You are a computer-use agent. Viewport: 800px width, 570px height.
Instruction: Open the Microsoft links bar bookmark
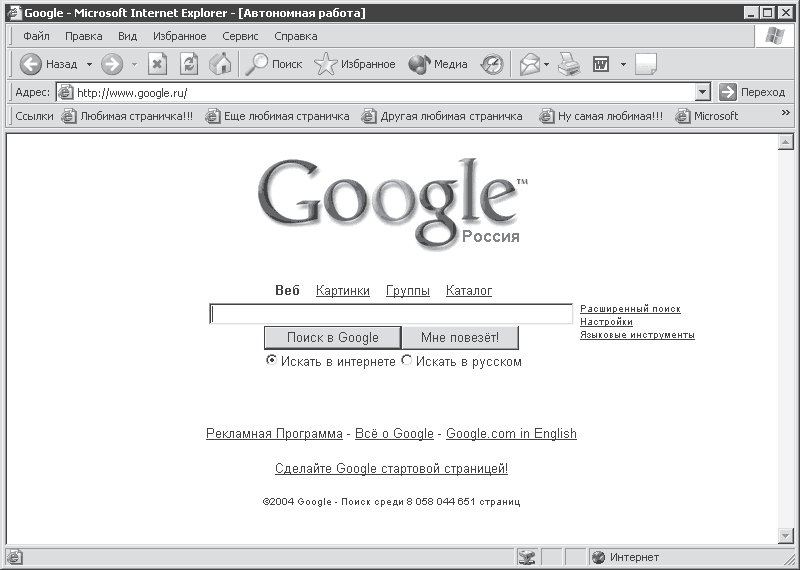706,116
